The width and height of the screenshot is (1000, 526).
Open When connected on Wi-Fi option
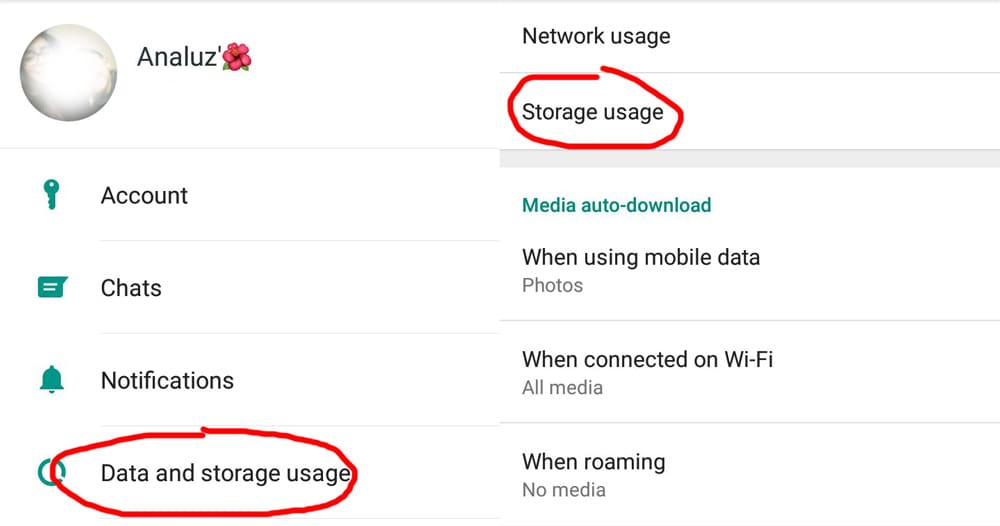[647, 359]
